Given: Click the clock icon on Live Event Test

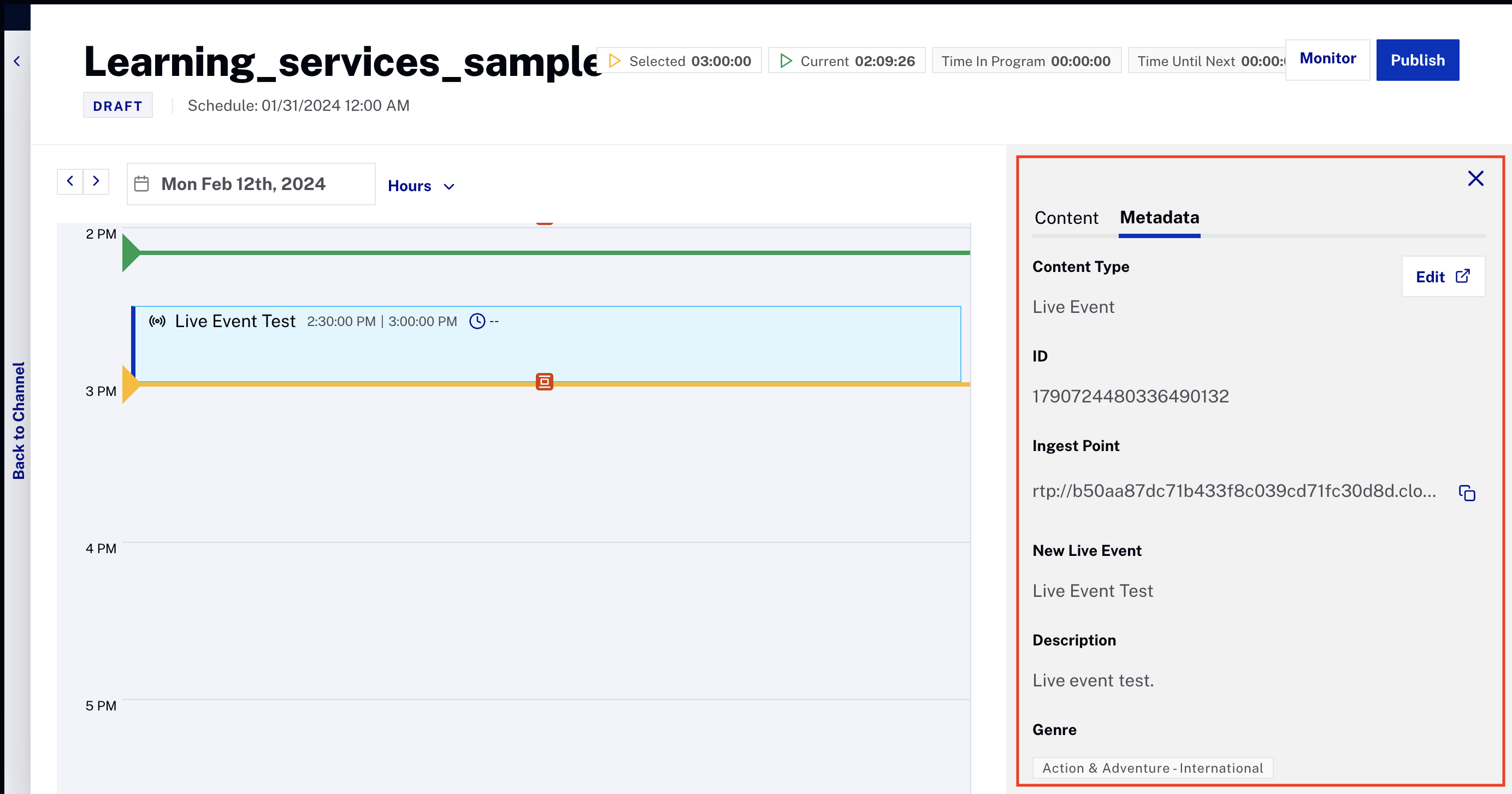Looking at the screenshot, I should point(477,321).
